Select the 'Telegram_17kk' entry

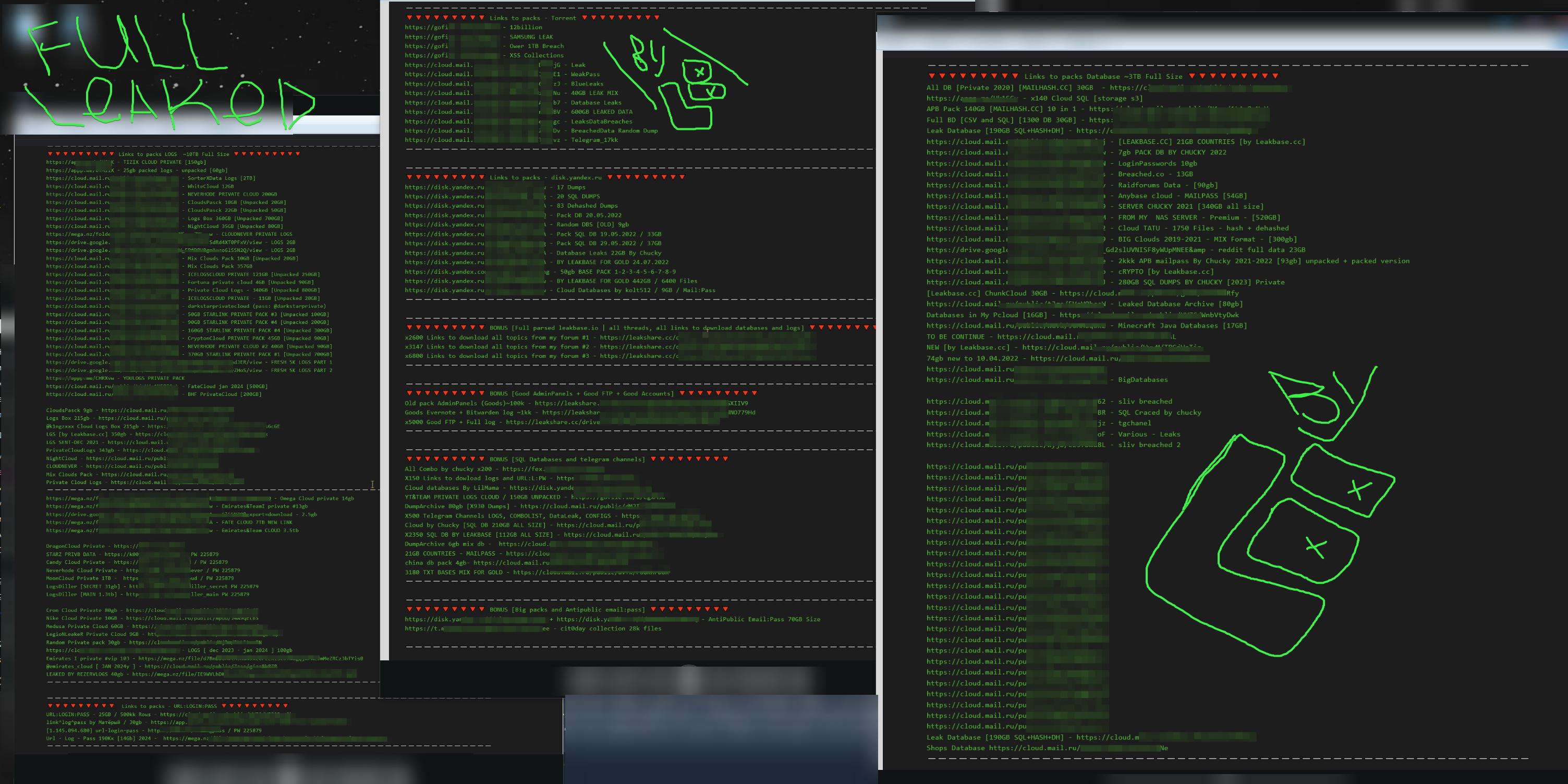tap(512, 140)
